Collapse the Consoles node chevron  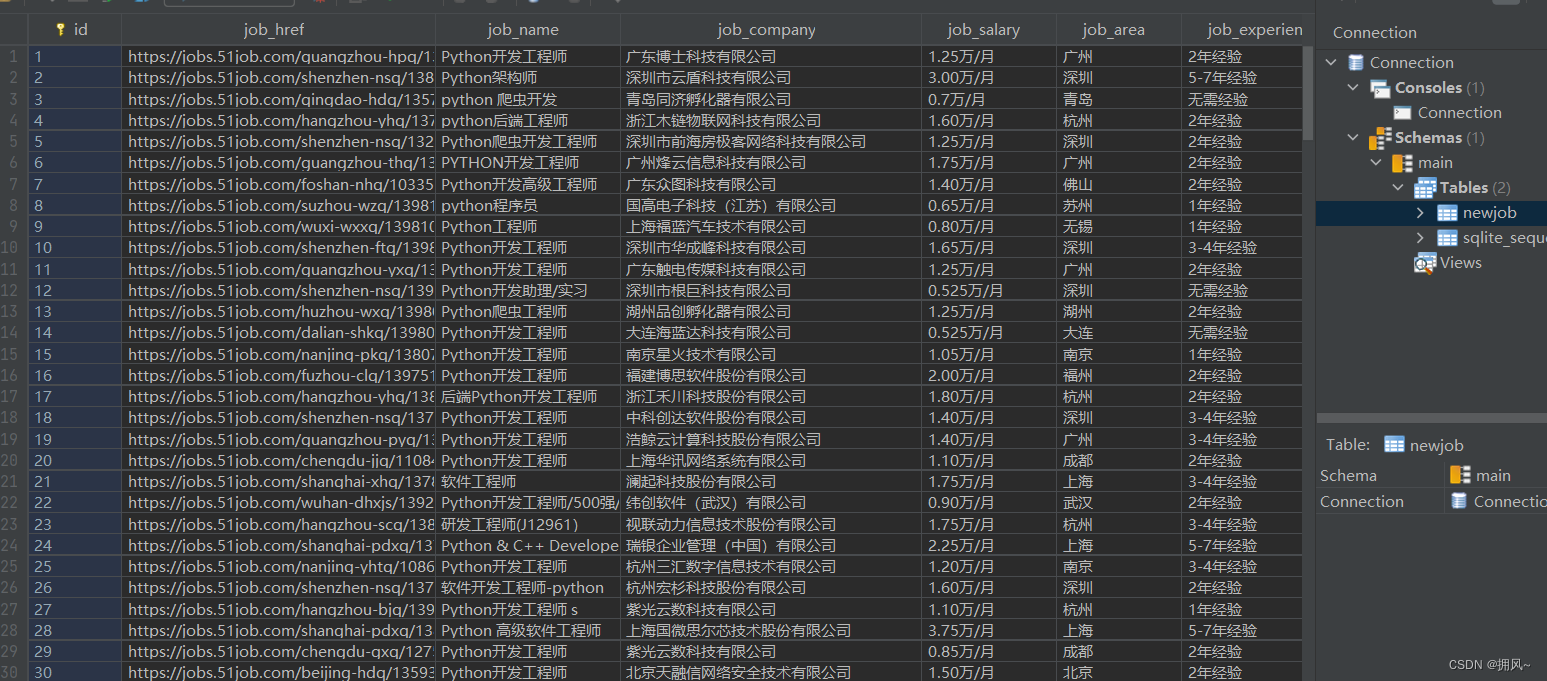pos(1353,88)
